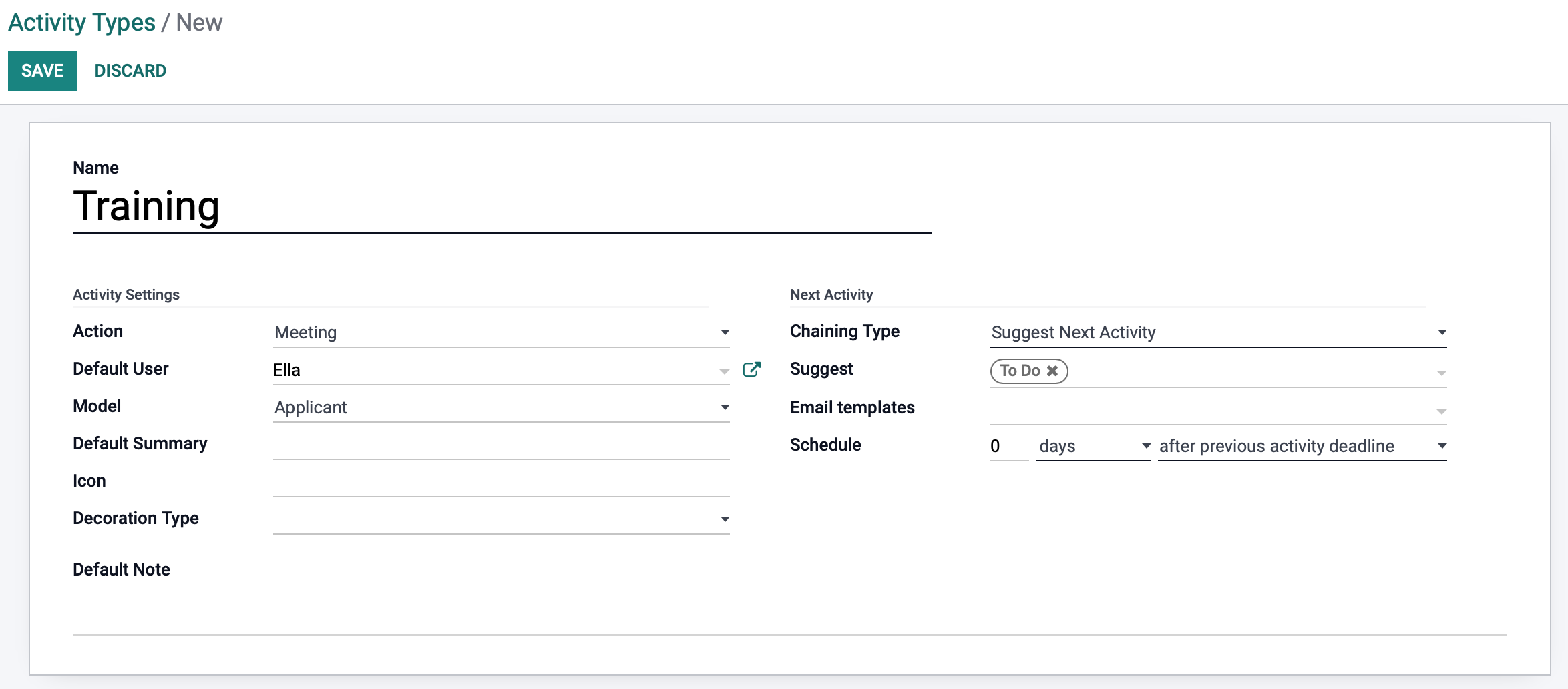This screenshot has width=1568, height=689.
Task: Click the Schedule label
Action: point(825,445)
